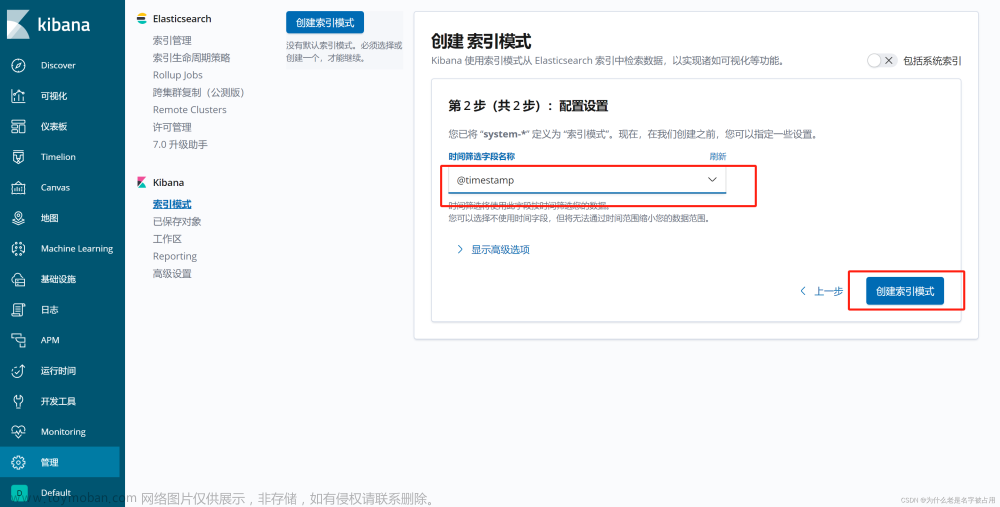Click the top 创建索引模式 button
Image resolution: width=1000 pixels, height=507 pixels.
click(x=325, y=22)
